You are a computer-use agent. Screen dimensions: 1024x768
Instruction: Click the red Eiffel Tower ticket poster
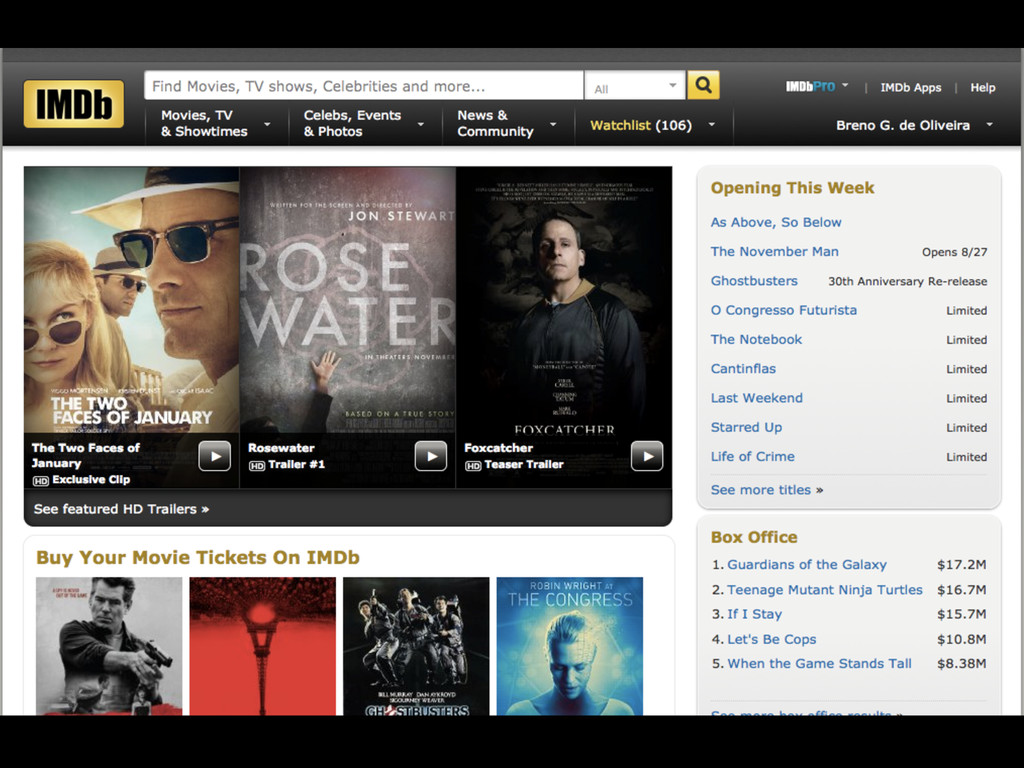point(263,646)
